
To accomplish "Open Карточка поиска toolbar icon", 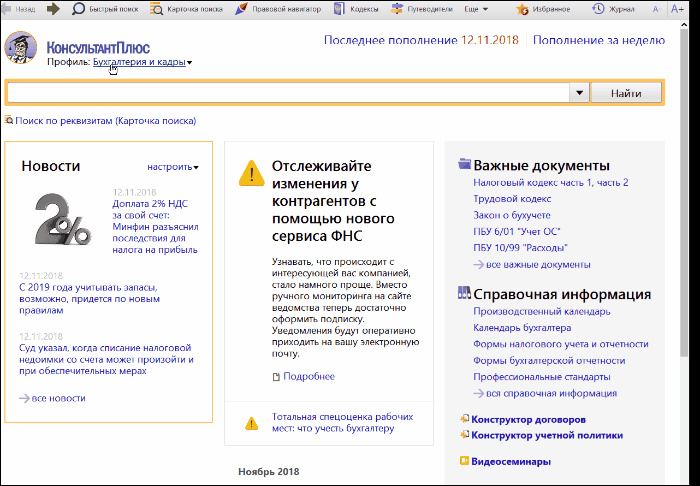I will 156,8.
